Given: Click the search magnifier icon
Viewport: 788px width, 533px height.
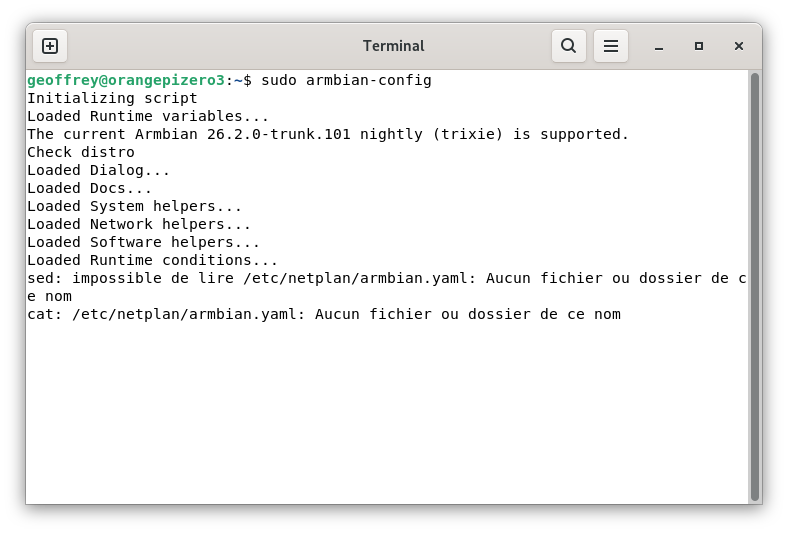Looking at the screenshot, I should pyautogui.click(x=568, y=46).
